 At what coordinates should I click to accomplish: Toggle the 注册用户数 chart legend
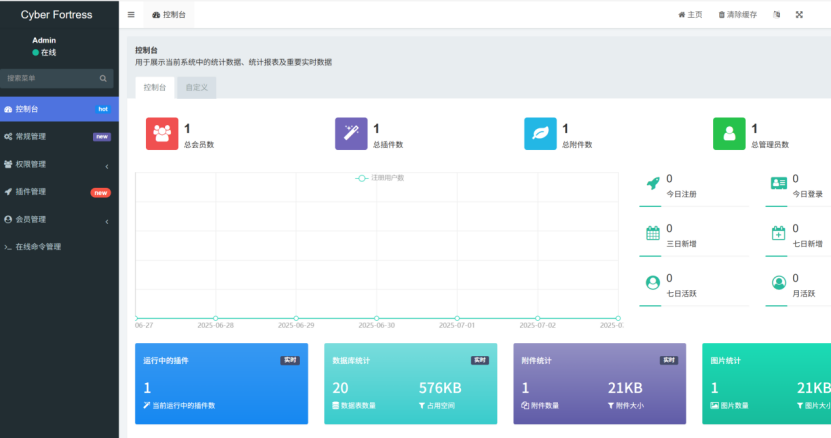[x=379, y=178]
